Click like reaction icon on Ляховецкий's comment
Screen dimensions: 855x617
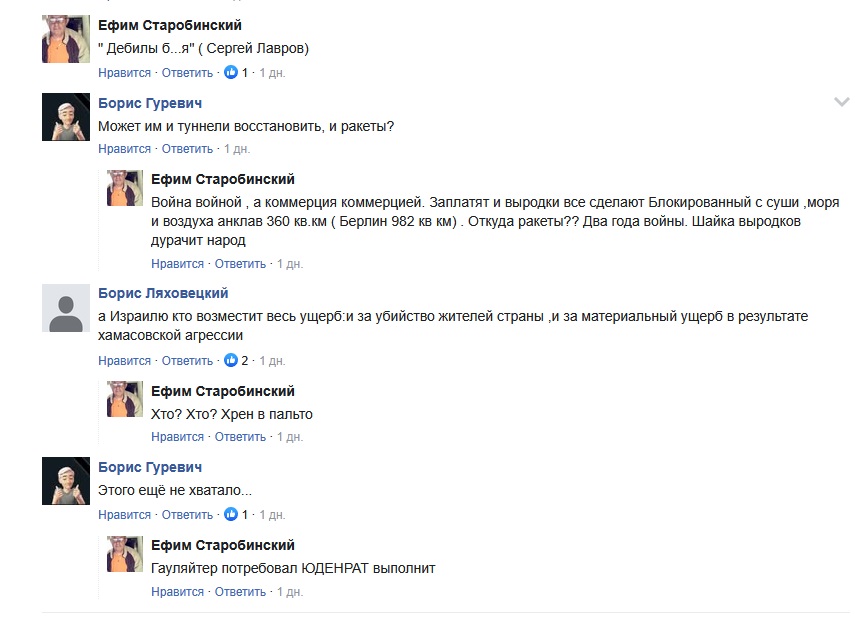(x=231, y=361)
